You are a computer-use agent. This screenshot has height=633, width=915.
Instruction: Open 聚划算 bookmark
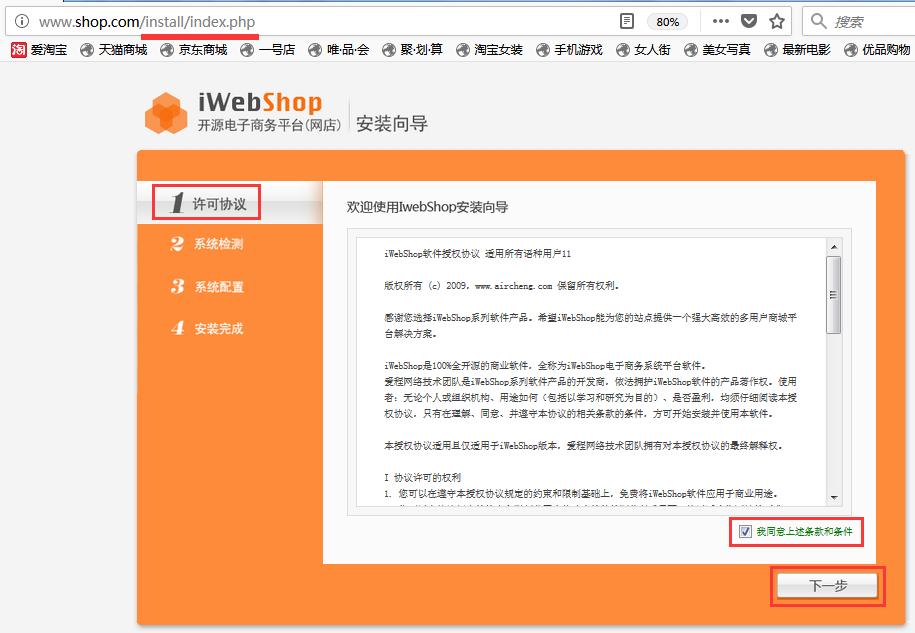point(413,50)
